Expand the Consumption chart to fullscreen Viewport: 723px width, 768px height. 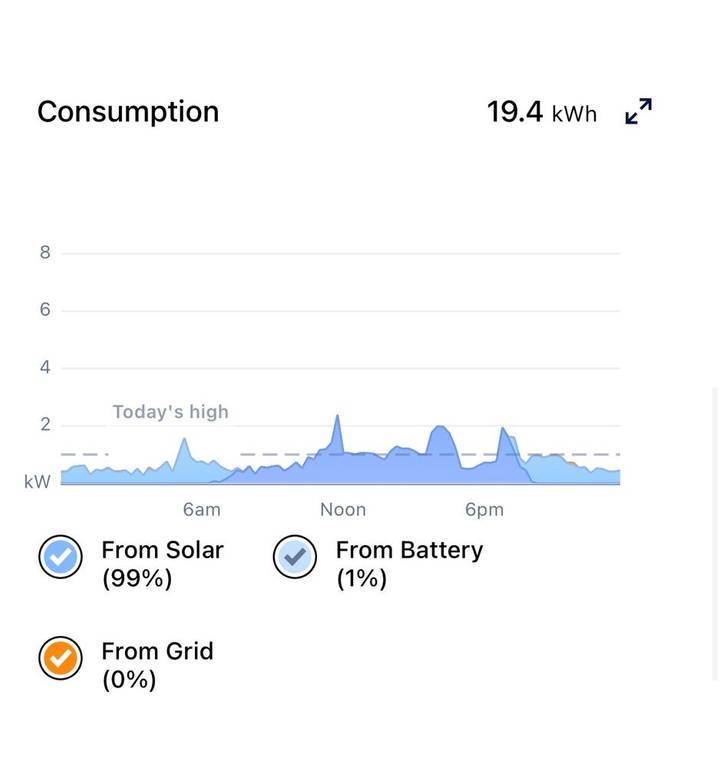638,111
